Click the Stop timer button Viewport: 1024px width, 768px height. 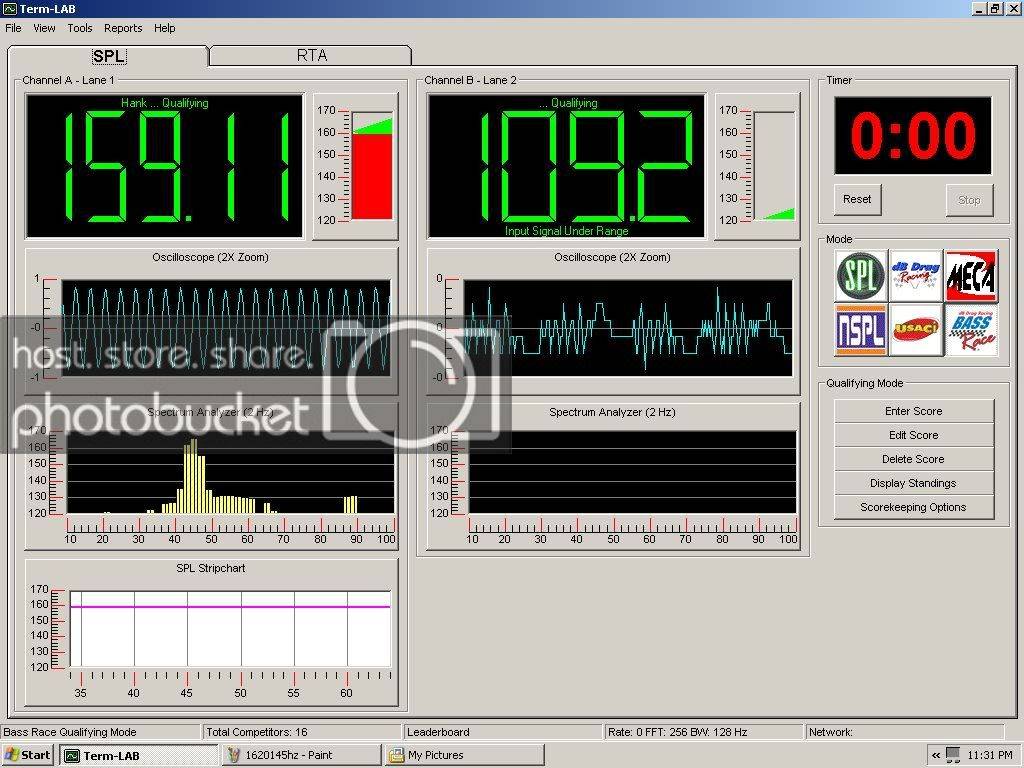tap(969, 200)
